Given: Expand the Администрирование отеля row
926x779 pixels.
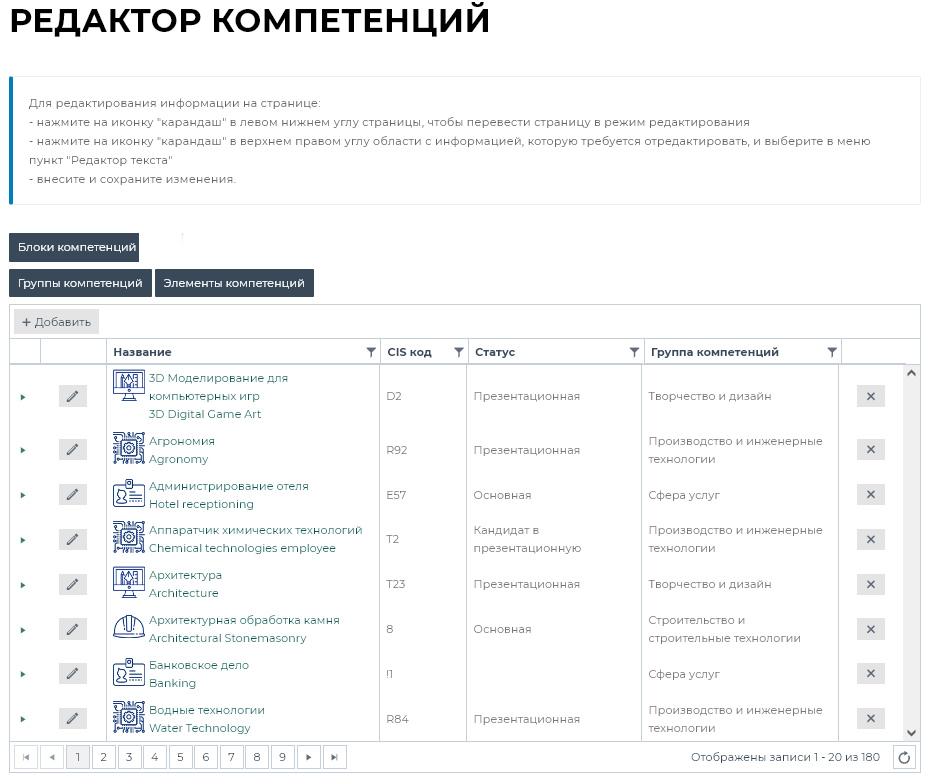Looking at the screenshot, I should click(23, 495).
